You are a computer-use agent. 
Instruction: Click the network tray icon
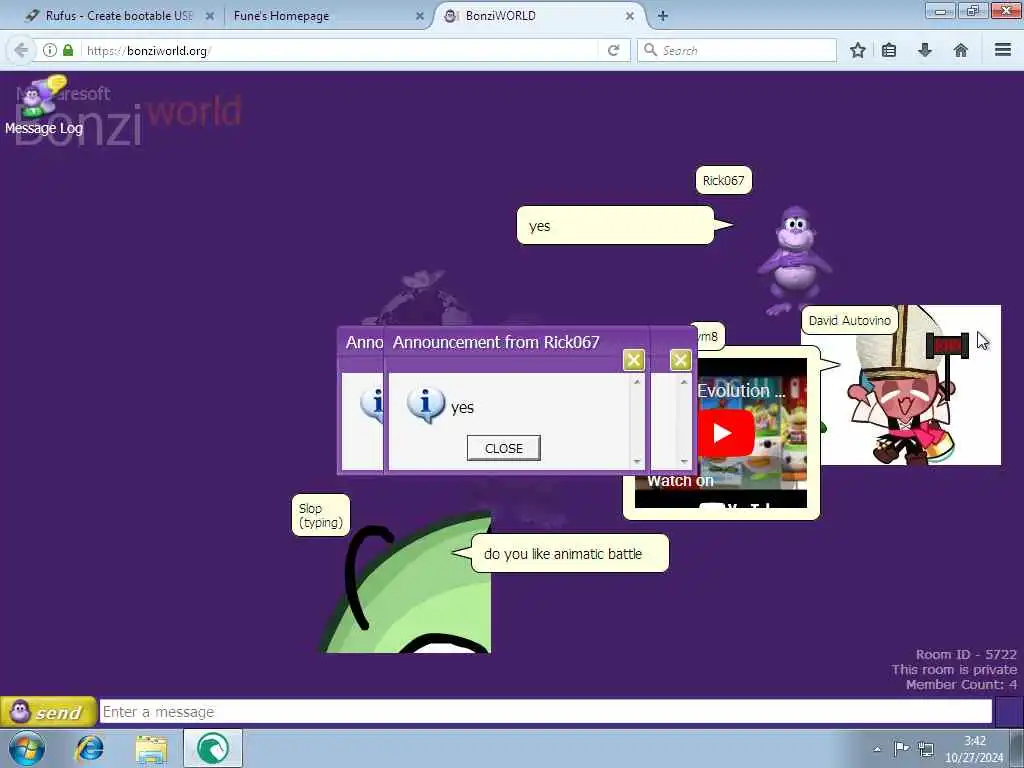pos(925,748)
